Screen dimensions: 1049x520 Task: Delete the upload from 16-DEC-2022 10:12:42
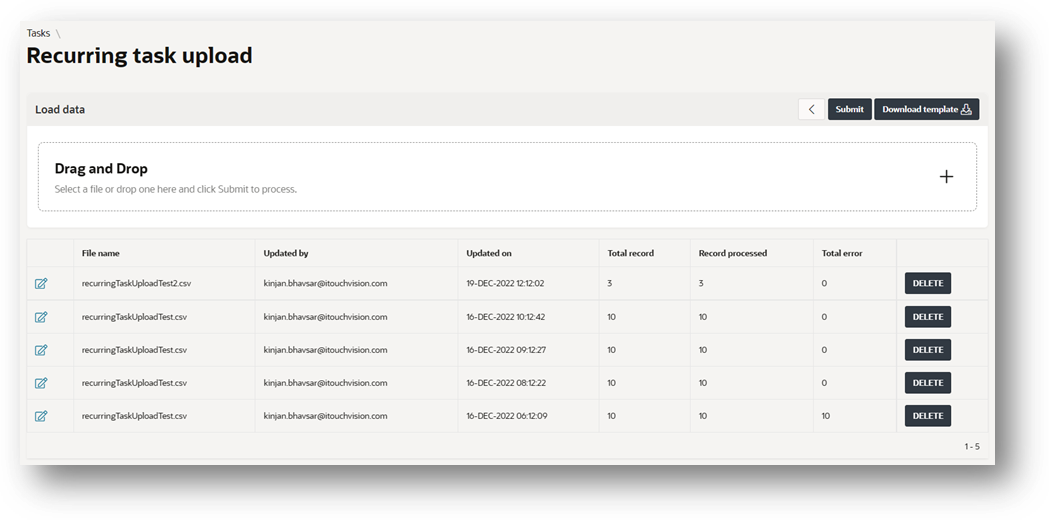pos(928,317)
